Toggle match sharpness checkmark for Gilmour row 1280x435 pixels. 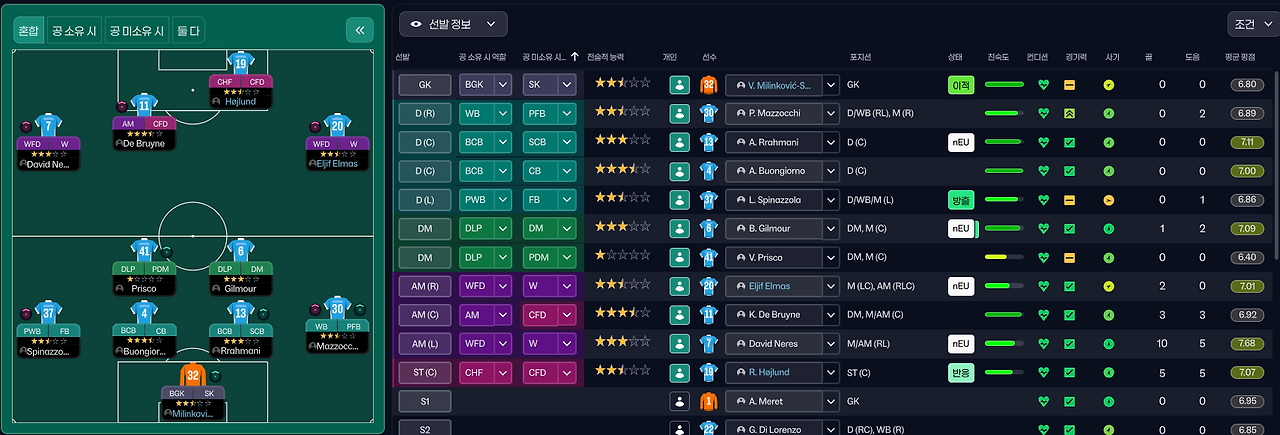(x=1069, y=229)
